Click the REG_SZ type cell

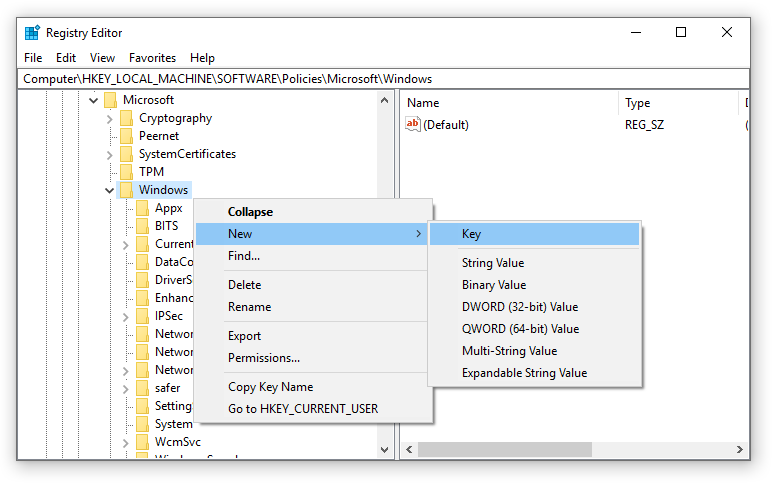[644, 125]
